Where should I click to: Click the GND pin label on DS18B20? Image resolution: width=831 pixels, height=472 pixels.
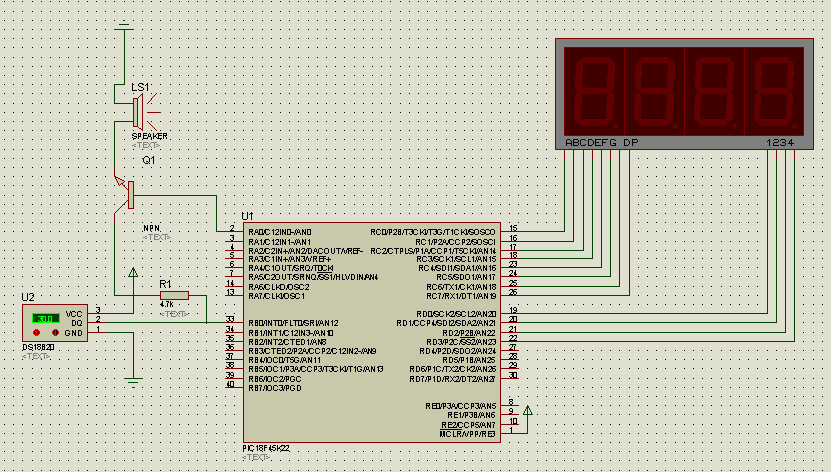74,333
